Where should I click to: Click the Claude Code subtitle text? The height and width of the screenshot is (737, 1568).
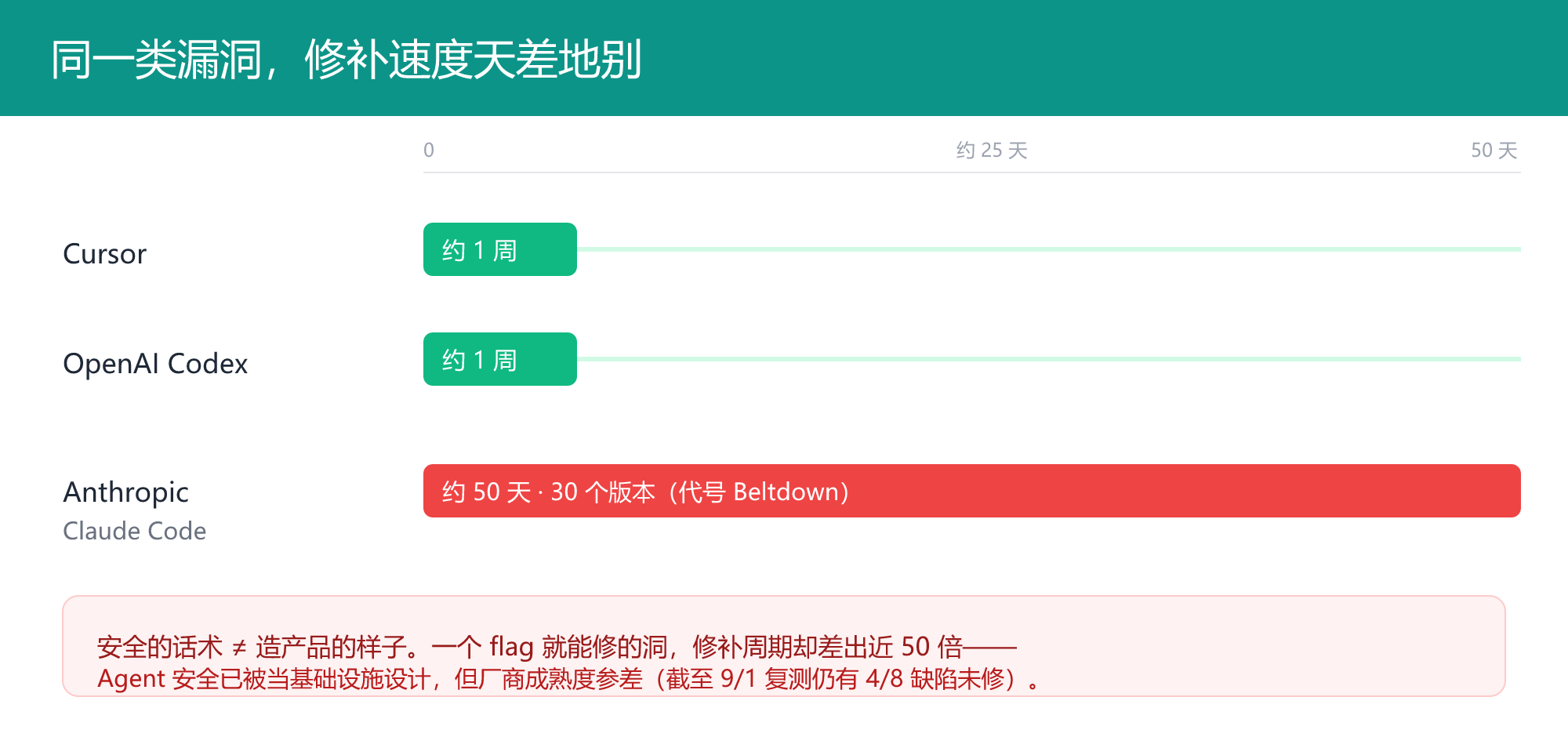(x=134, y=531)
